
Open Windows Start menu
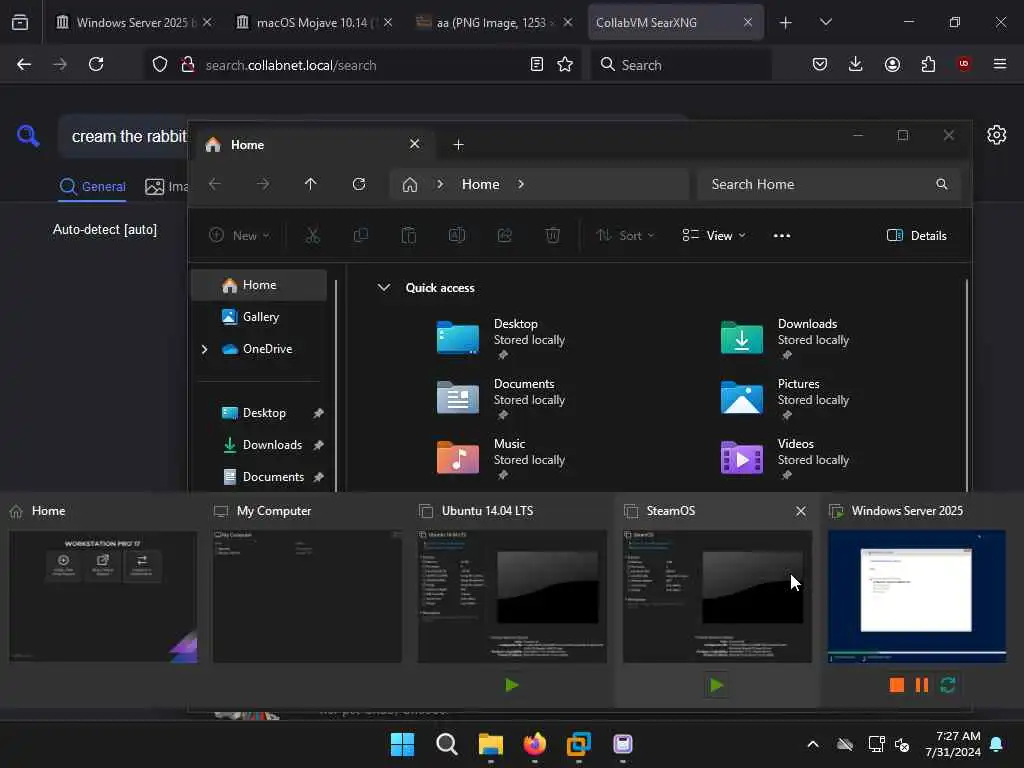(x=402, y=744)
